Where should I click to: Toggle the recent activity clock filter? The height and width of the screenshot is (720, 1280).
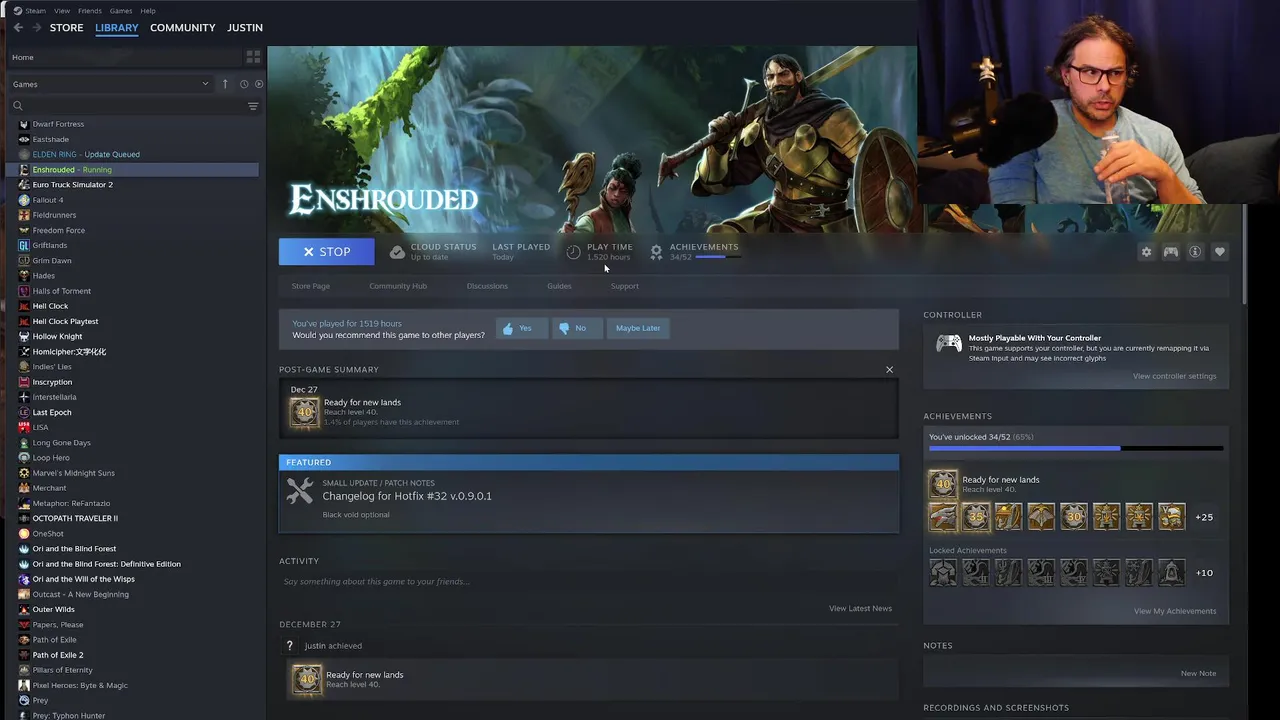click(x=243, y=84)
